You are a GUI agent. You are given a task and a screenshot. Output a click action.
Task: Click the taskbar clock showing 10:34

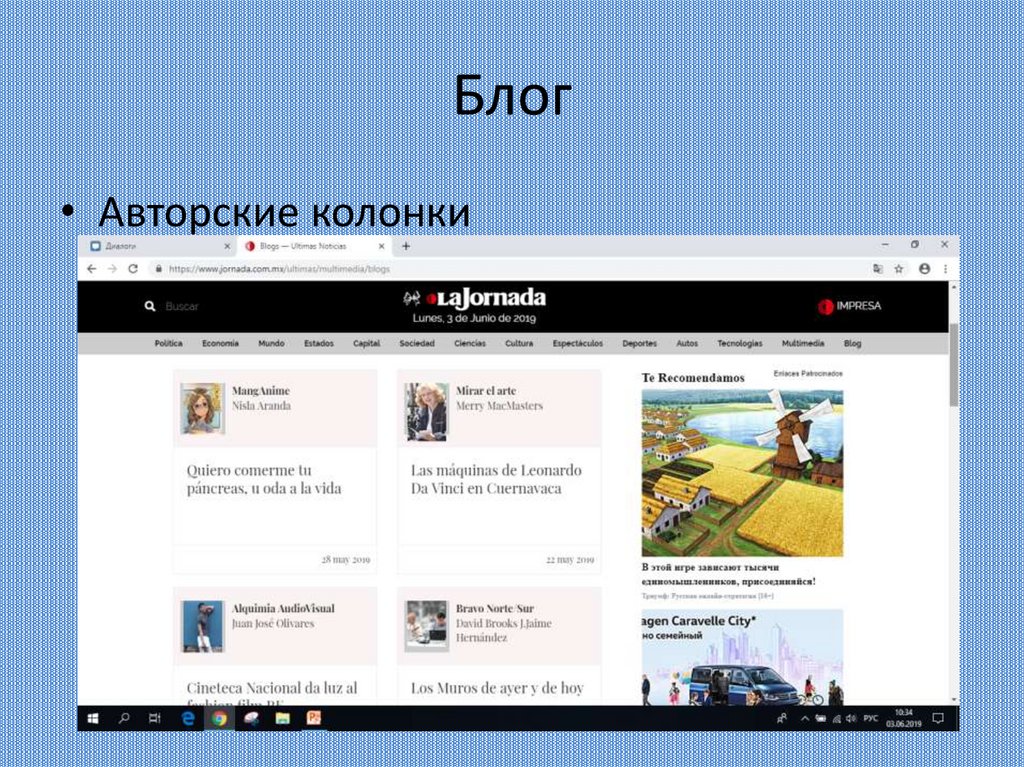pyautogui.click(x=904, y=718)
